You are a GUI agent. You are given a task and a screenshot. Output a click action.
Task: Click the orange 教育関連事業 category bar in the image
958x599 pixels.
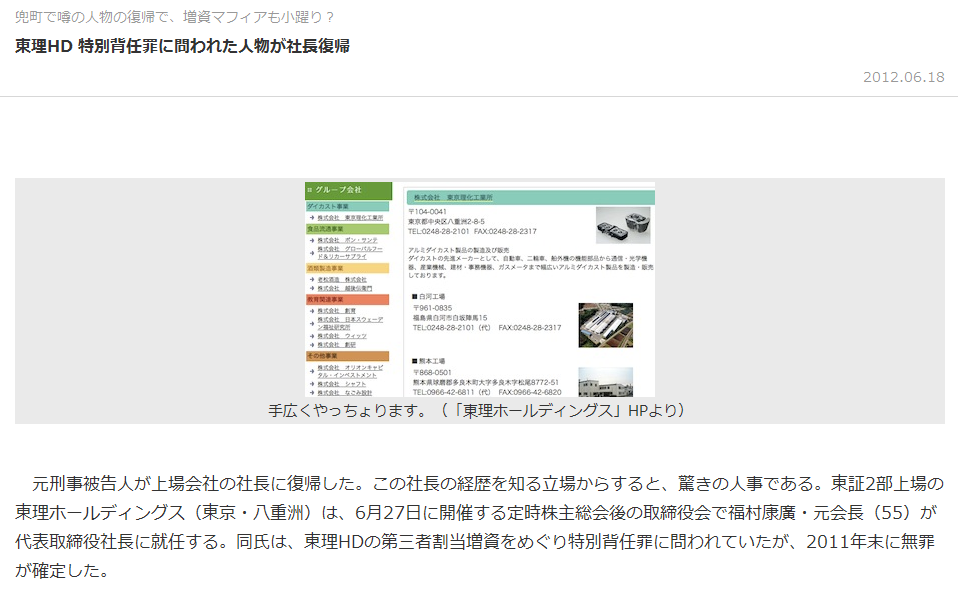[348, 300]
